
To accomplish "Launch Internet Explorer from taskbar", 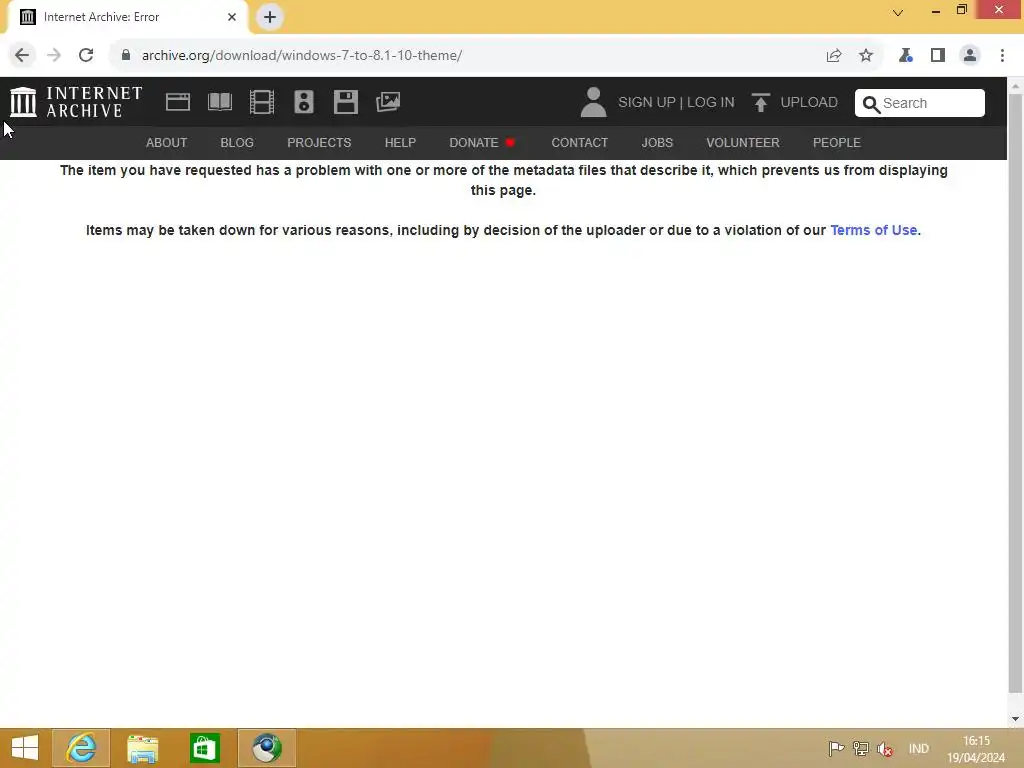I will (81, 748).
